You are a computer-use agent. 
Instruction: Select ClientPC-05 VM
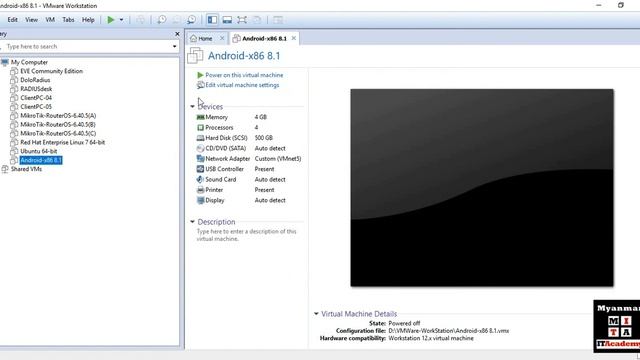[36, 107]
